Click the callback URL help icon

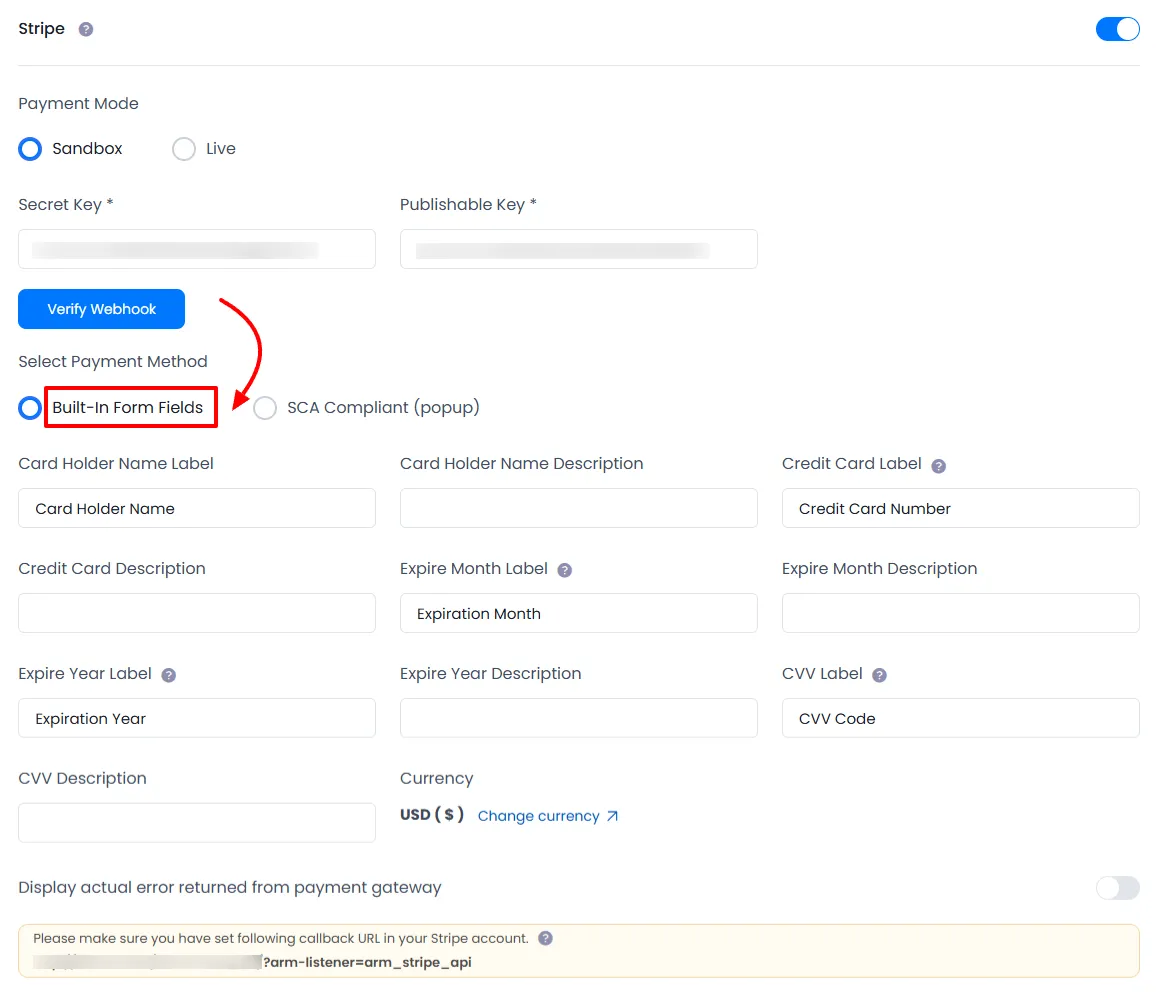[x=545, y=938]
